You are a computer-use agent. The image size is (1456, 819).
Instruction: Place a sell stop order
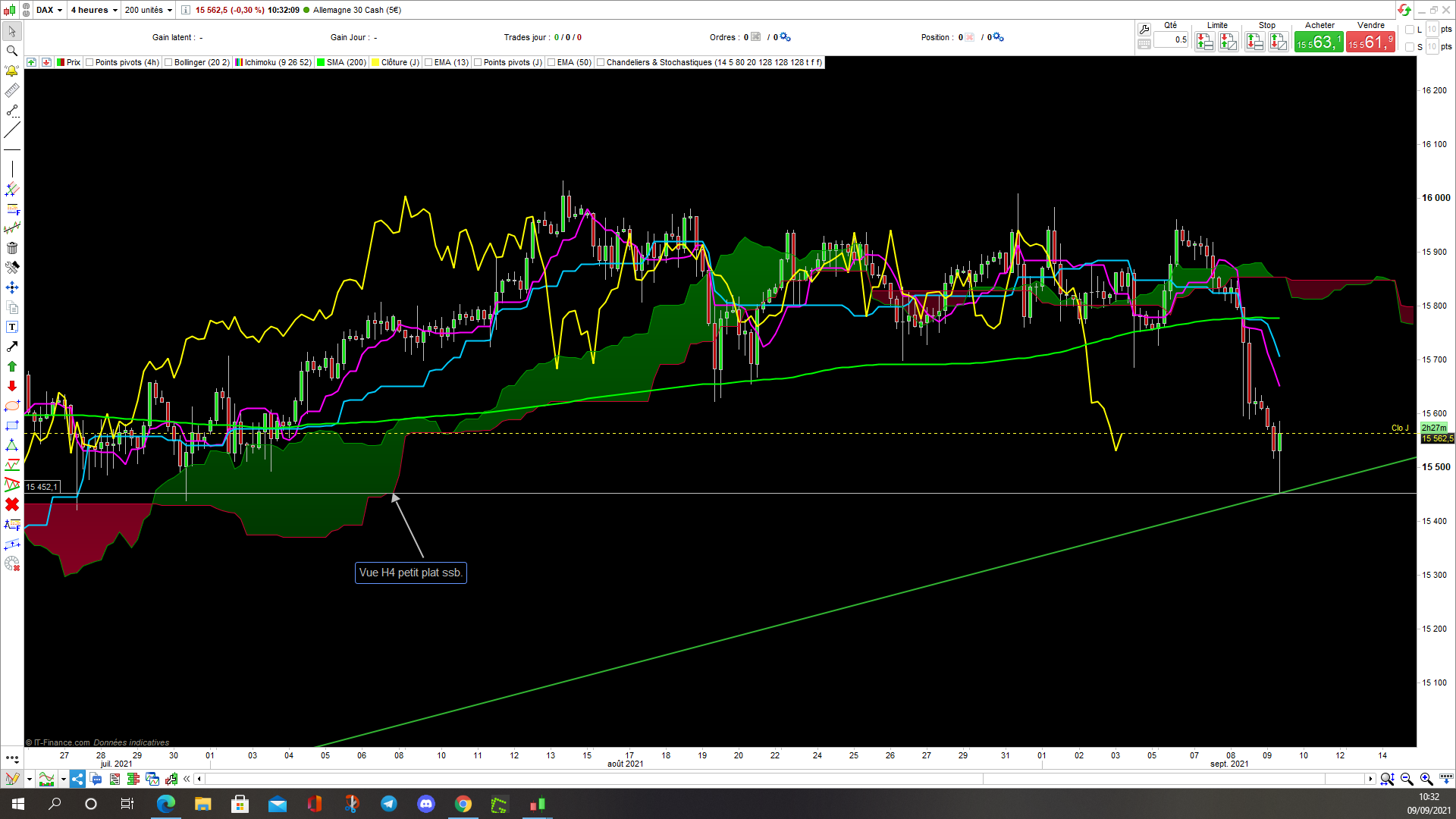click(x=1279, y=42)
